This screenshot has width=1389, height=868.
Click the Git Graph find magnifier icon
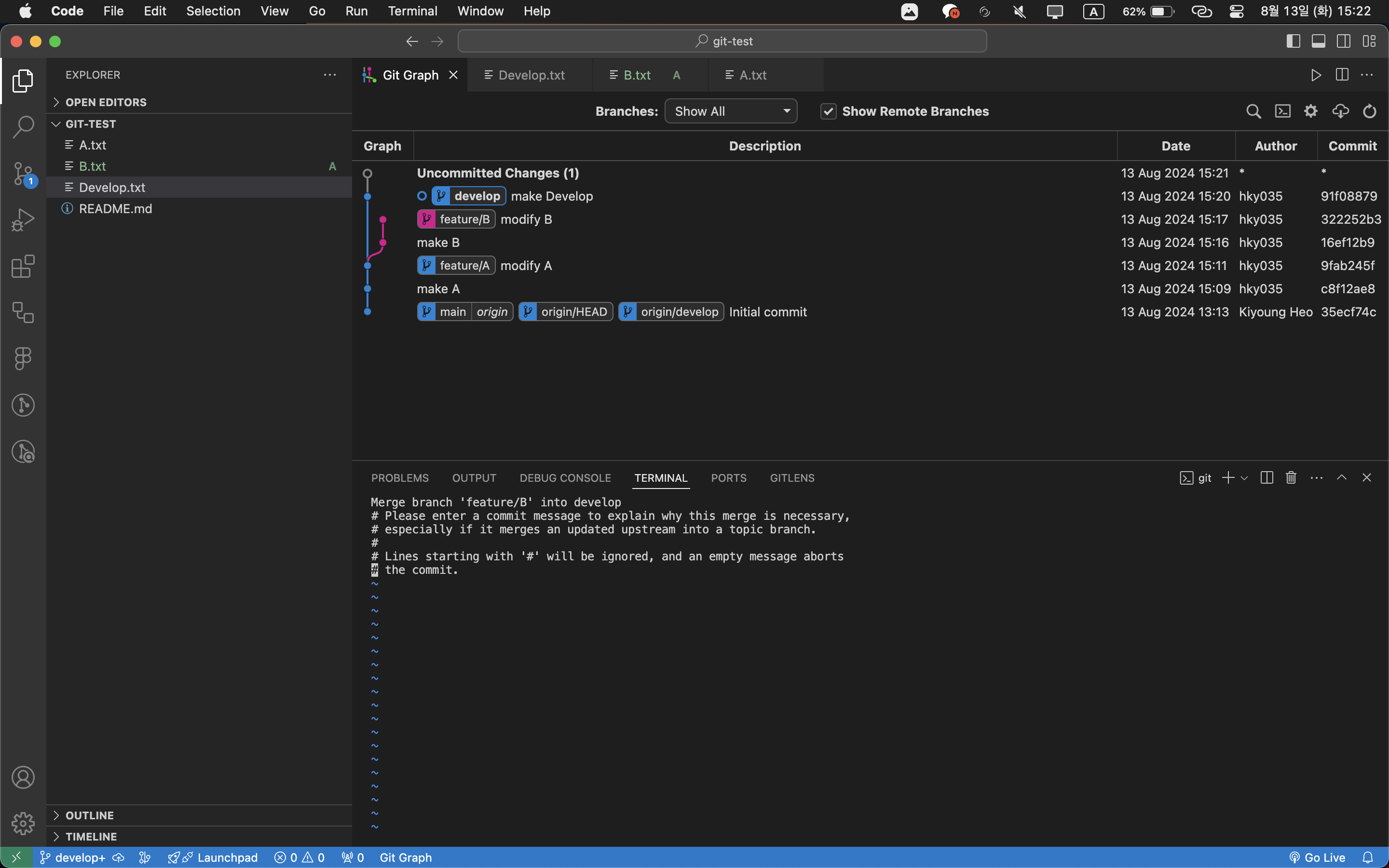click(x=1253, y=111)
